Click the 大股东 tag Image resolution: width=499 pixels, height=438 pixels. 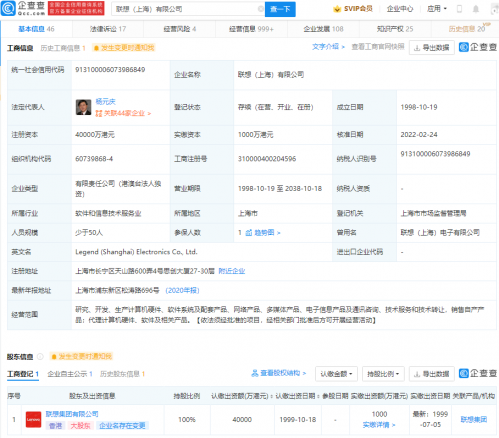tap(80, 426)
